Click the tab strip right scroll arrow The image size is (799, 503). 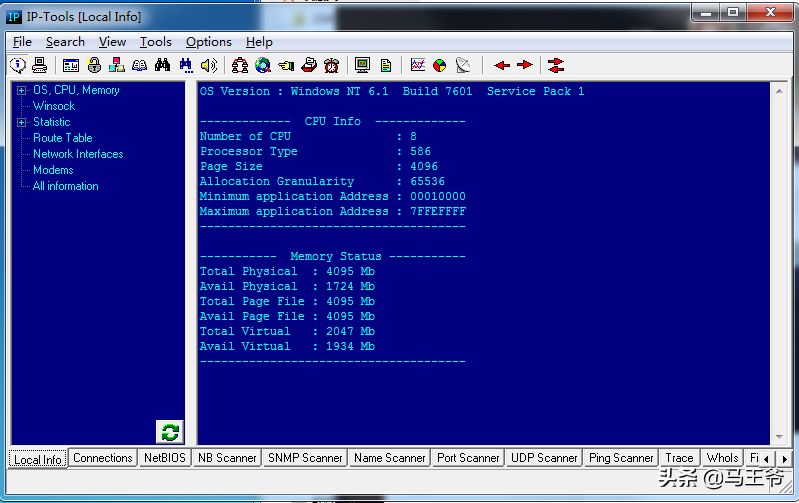click(x=785, y=459)
